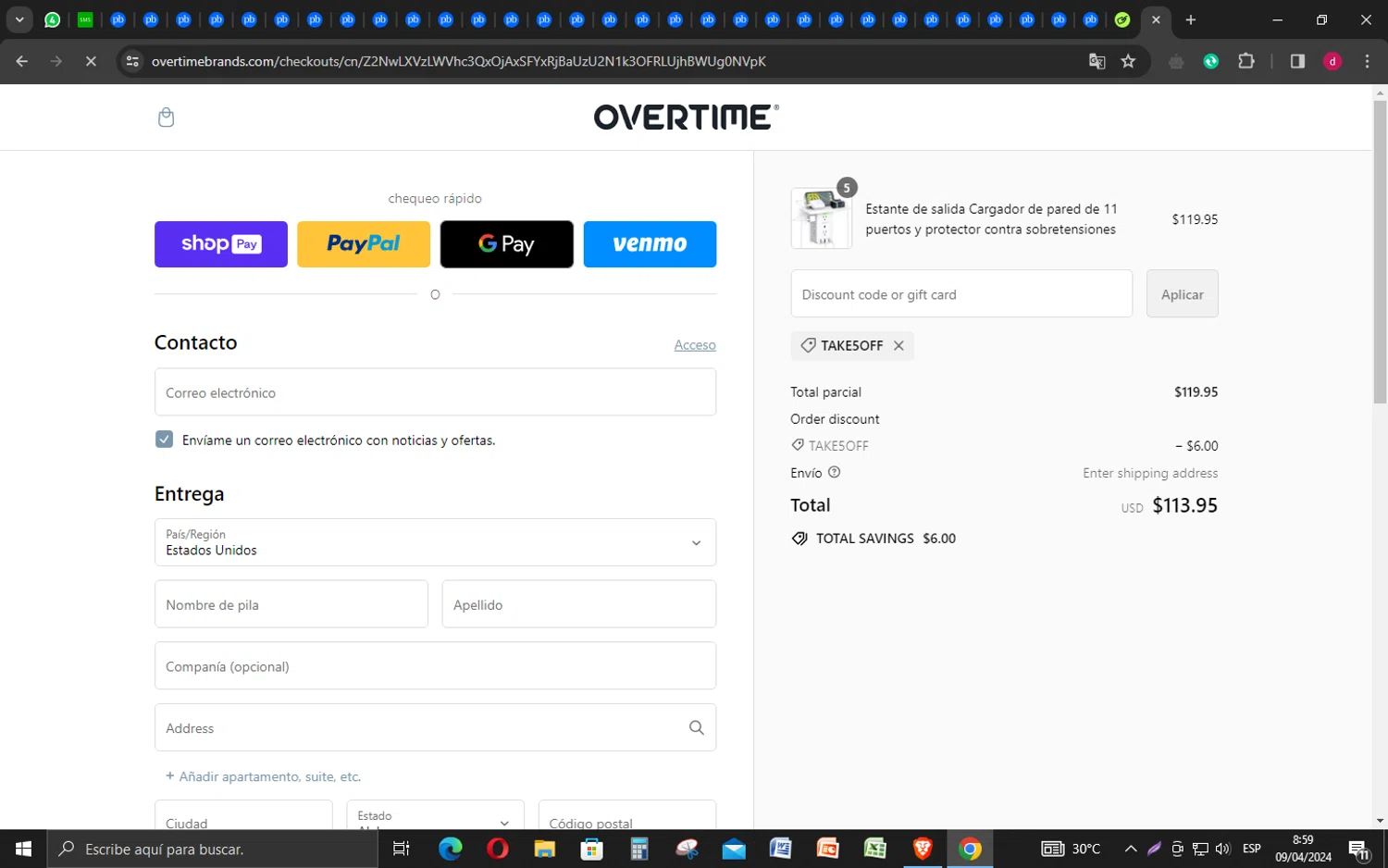The width and height of the screenshot is (1388, 868).
Task: Click the address search magnifier icon
Action: pyautogui.click(x=697, y=728)
